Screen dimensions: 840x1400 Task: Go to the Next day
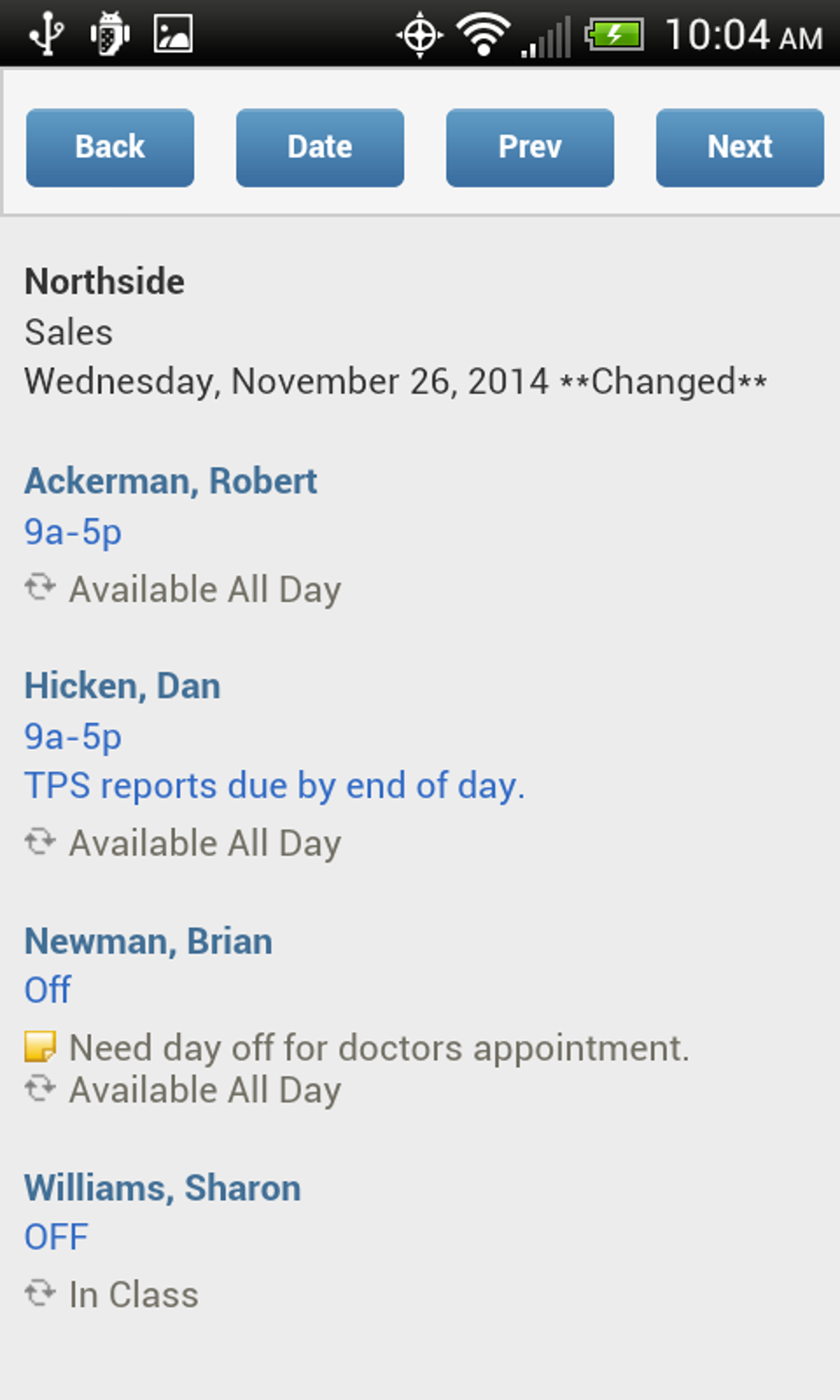[740, 147]
